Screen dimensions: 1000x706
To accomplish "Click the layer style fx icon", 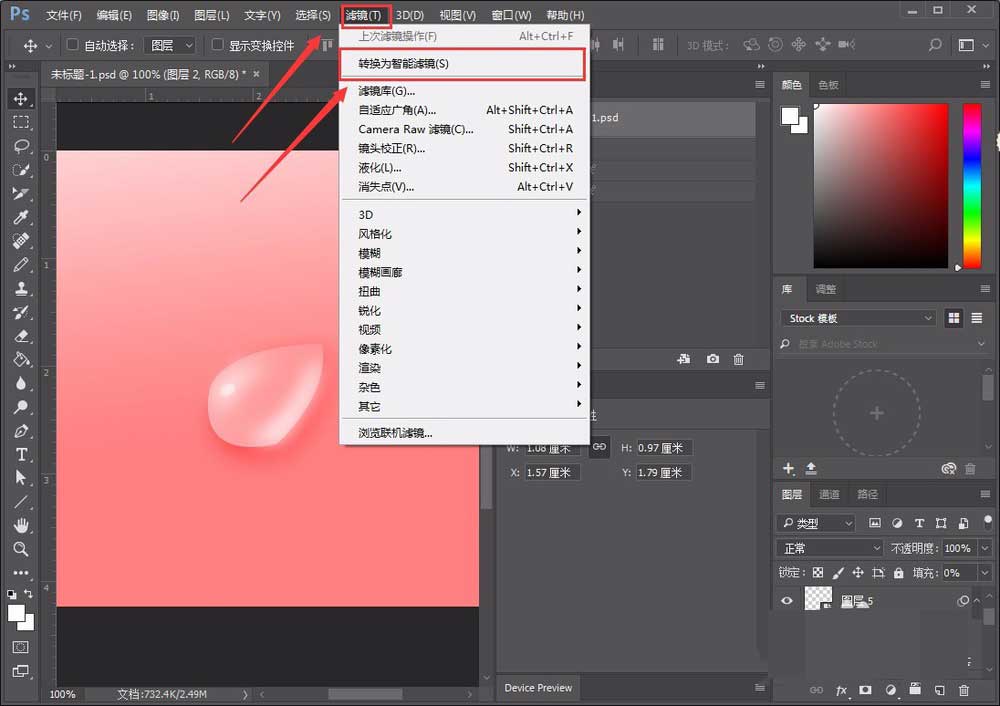I will click(x=841, y=690).
